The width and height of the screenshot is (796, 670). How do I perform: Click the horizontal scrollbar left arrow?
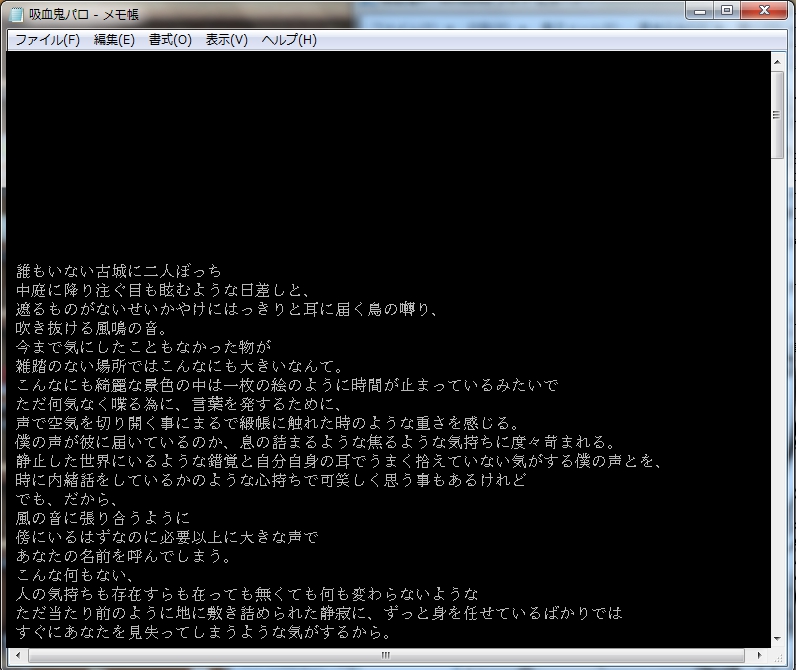click(15, 655)
